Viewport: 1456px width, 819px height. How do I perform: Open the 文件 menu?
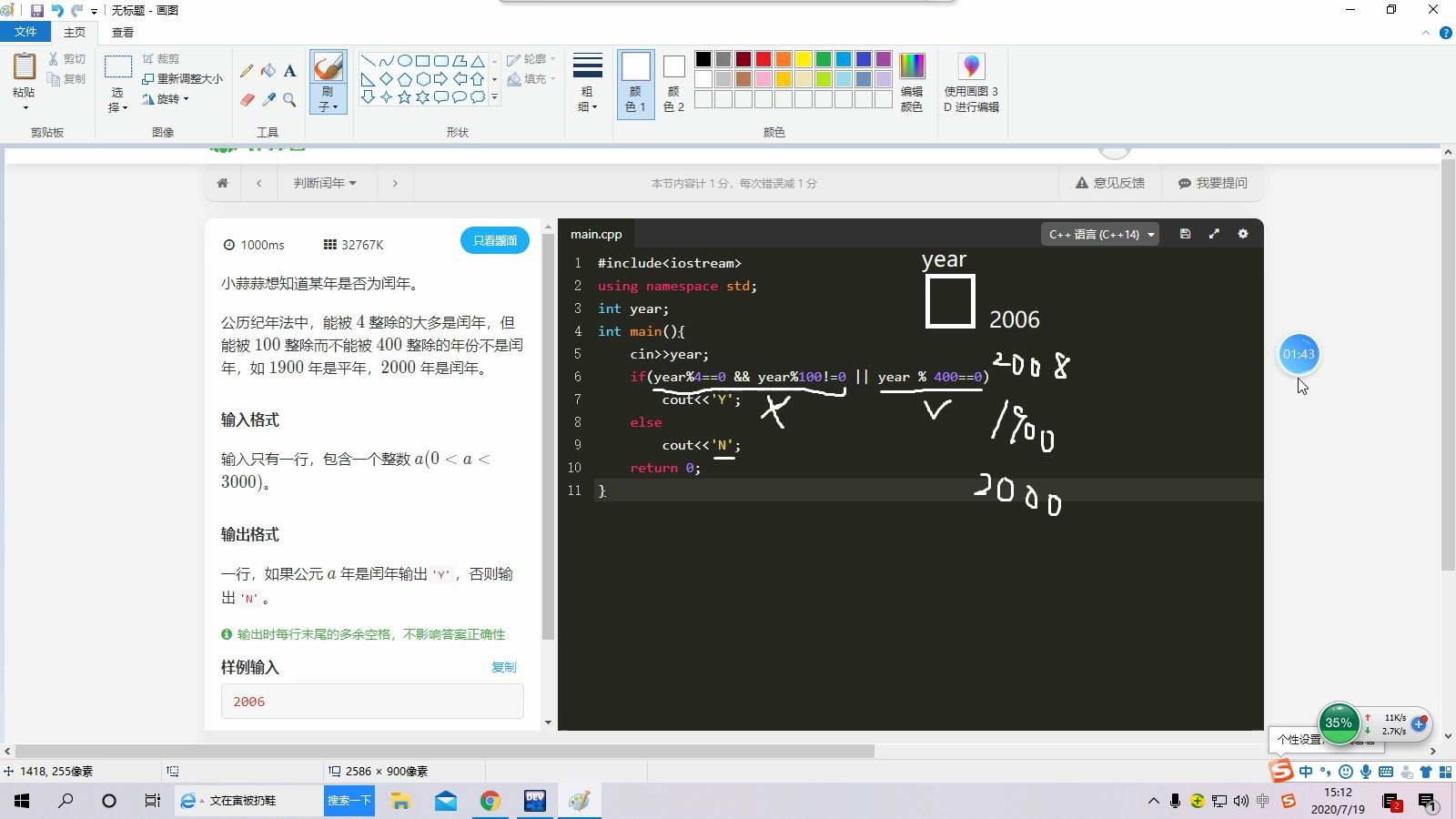pyautogui.click(x=25, y=32)
